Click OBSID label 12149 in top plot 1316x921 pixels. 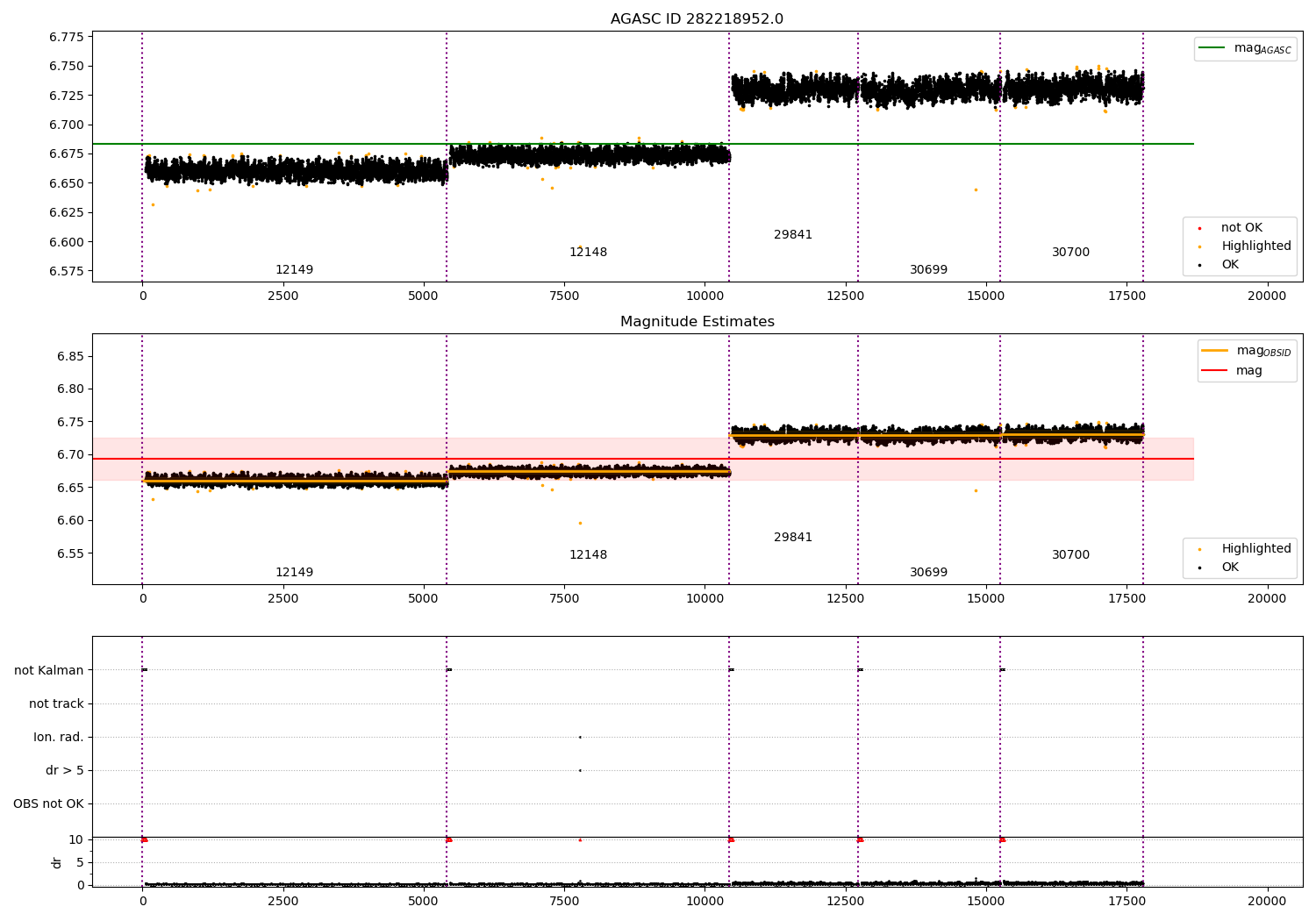[294, 270]
